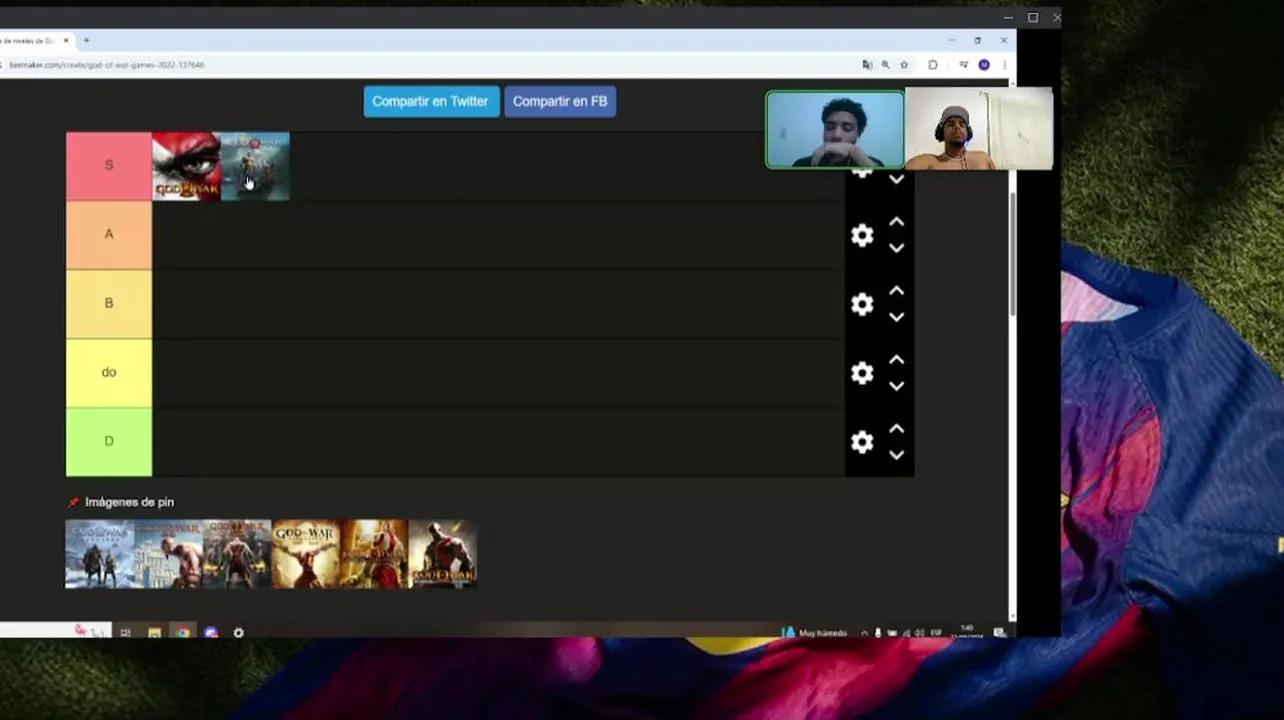Open the Chrome three-dot menu
Image resolution: width=1284 pixels, height=720 pixels.
pos(1004,65)
